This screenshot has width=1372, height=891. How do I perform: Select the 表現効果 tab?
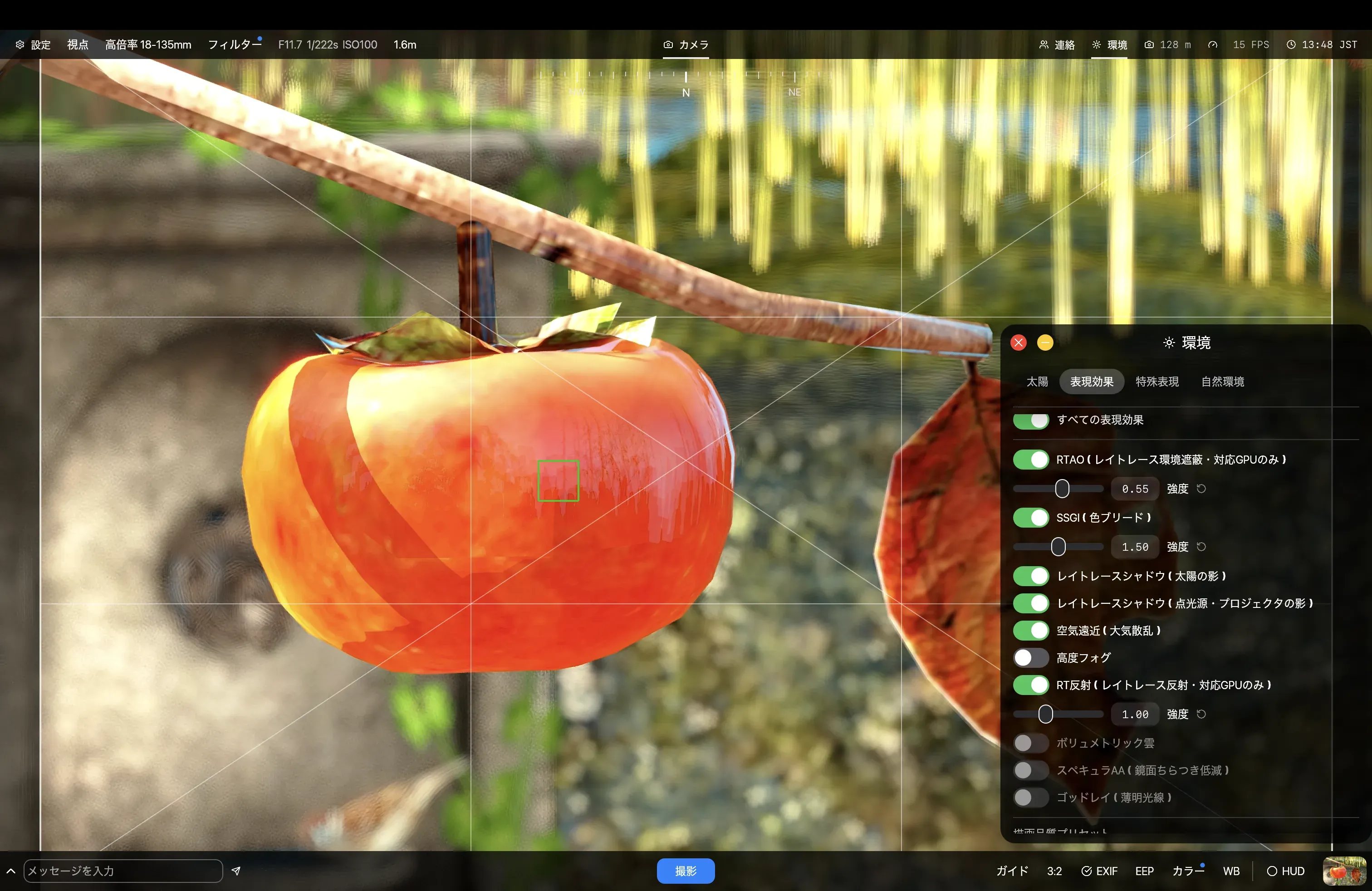(1092, 382)
